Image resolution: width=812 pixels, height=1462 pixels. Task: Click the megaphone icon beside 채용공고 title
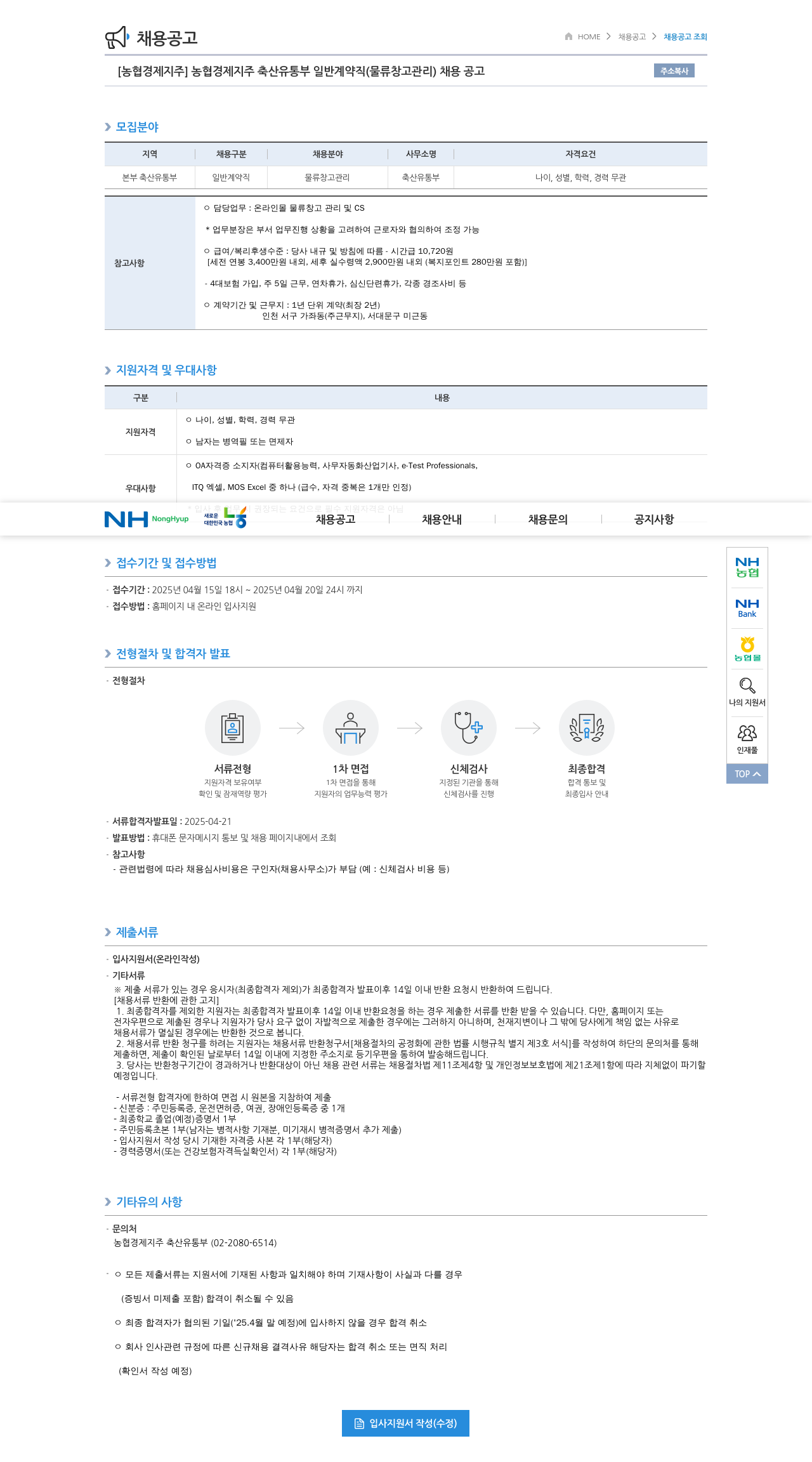(x=117, y=37)
